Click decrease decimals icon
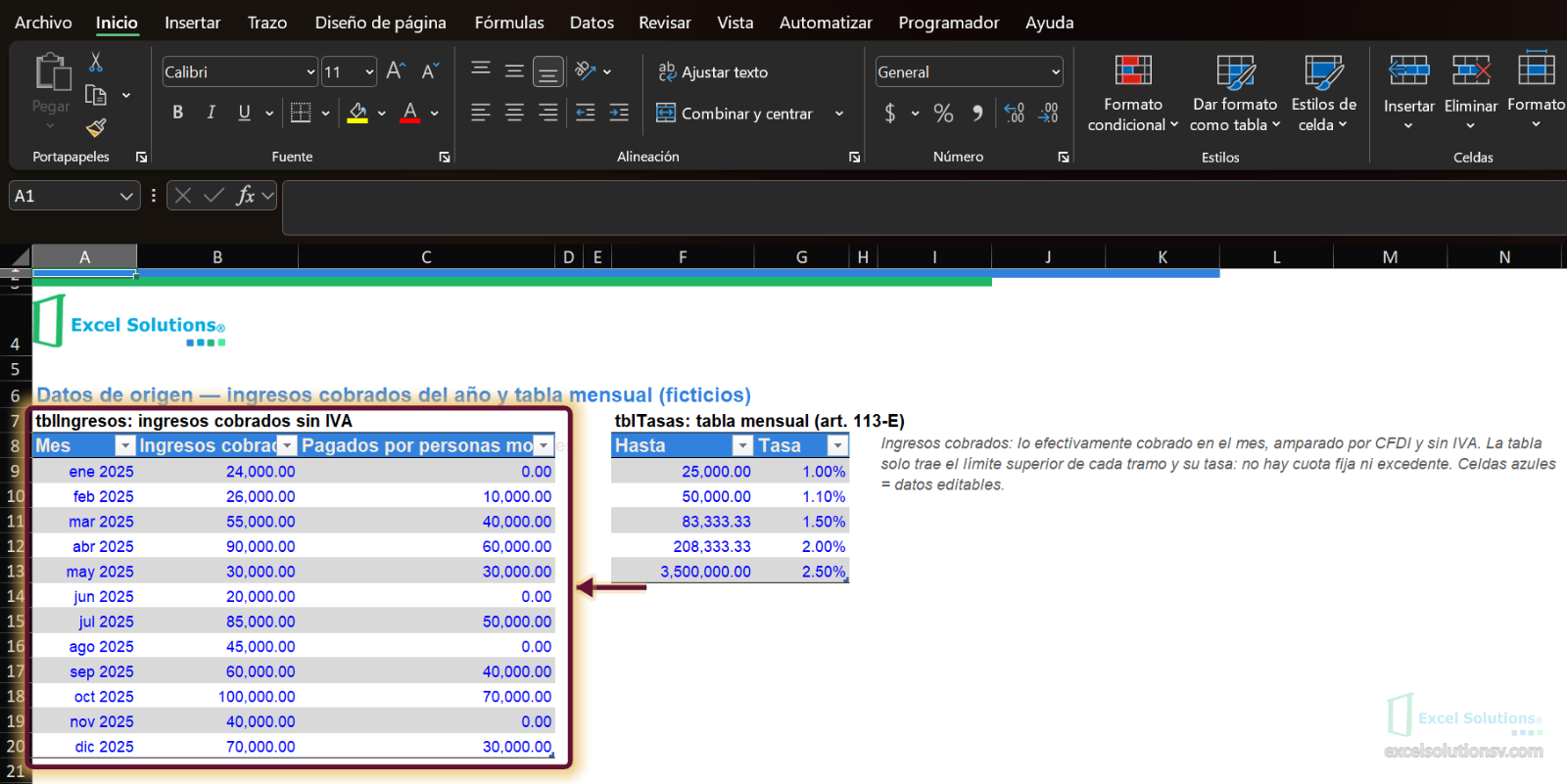 pyautogui.click(x=1048, y=114)
